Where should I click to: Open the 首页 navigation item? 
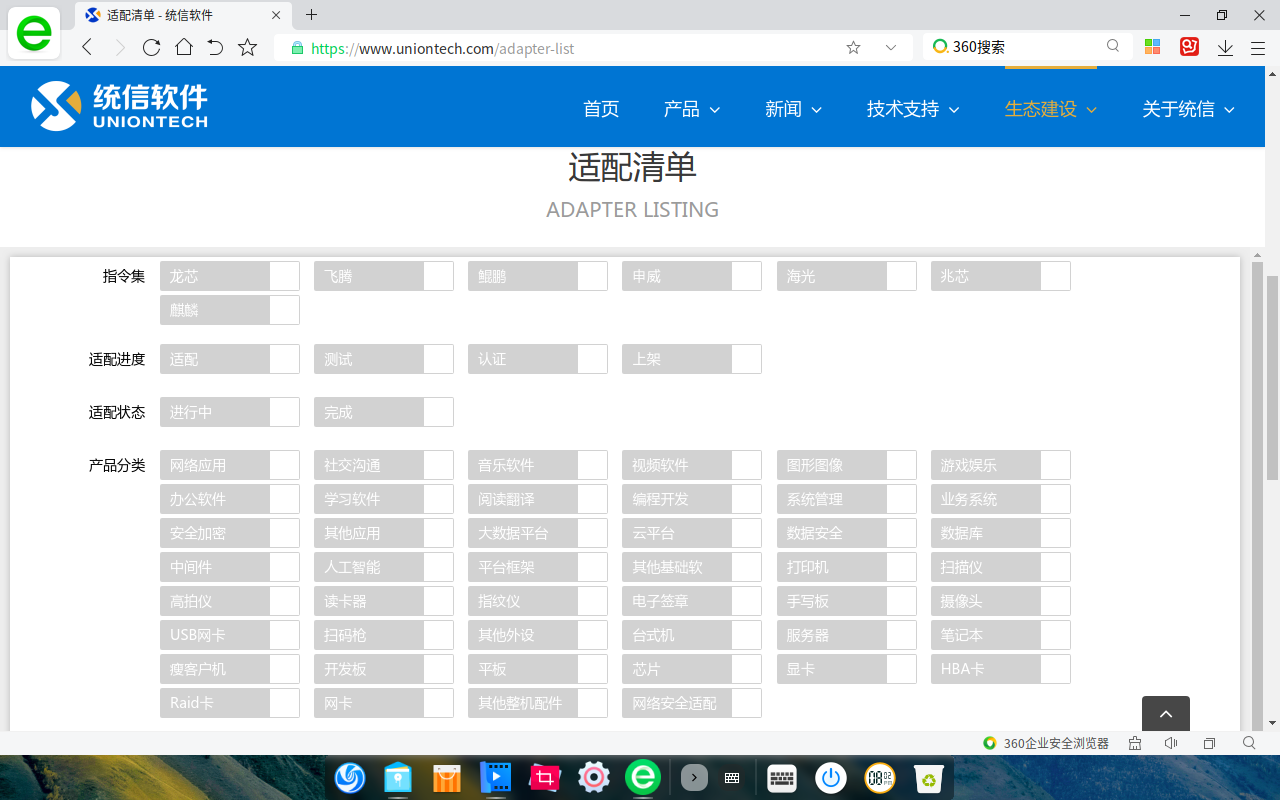601,109
